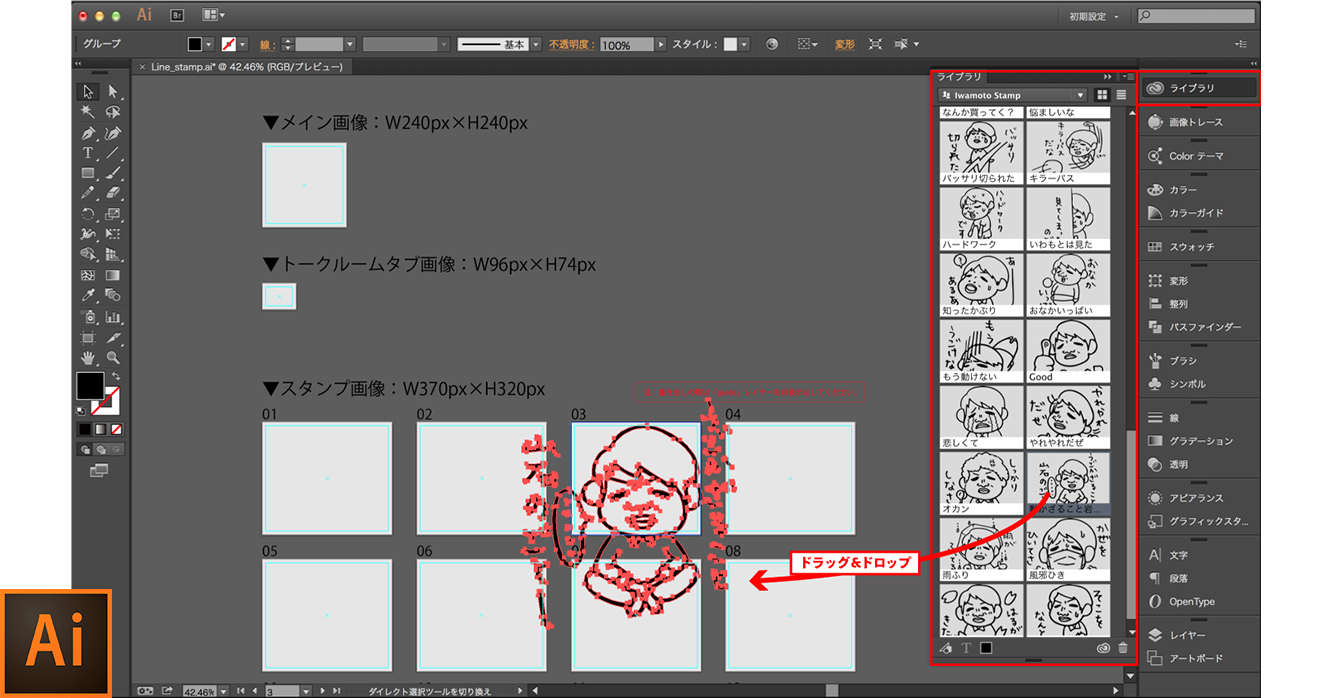Open the fill color dropdown arrow
1331x698 pixels.
pyautogui.click(x=208, y=45)
